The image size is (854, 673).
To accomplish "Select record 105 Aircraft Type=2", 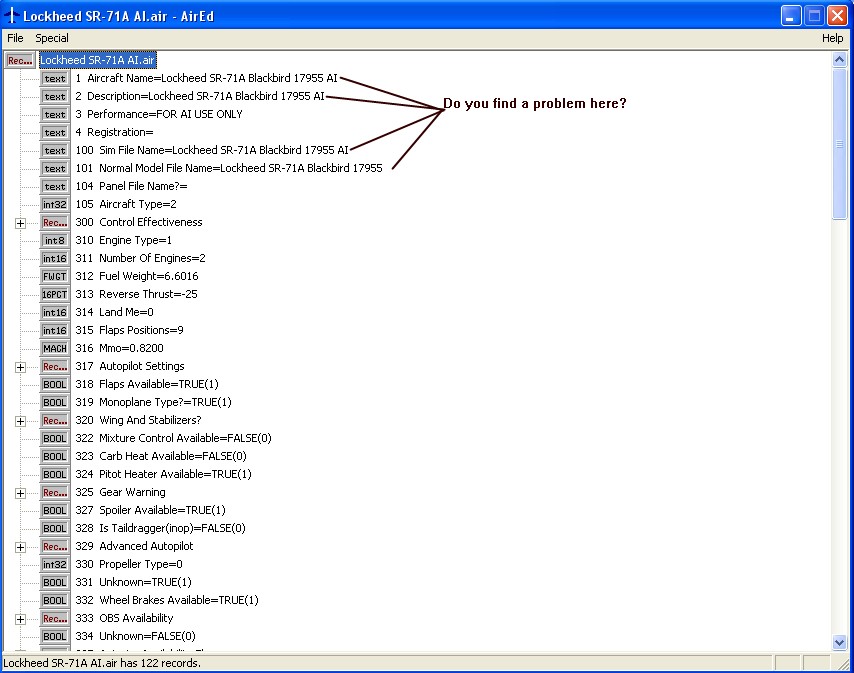I will pos(126,204).
